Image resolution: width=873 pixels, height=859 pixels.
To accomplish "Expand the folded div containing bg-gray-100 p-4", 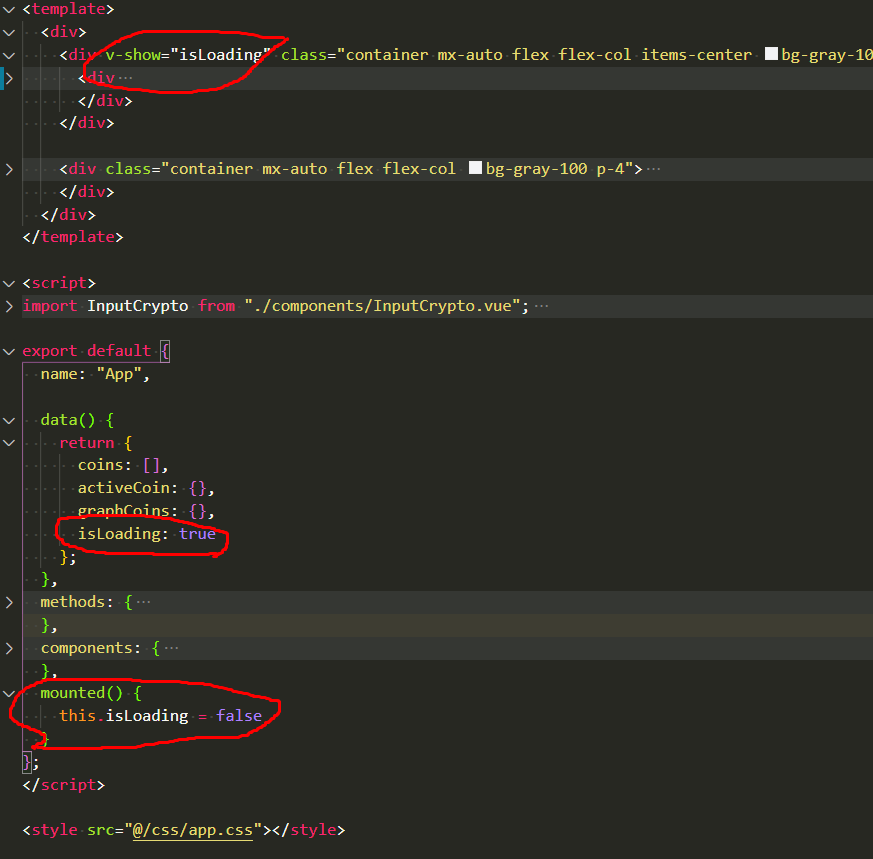I will 9,169.
